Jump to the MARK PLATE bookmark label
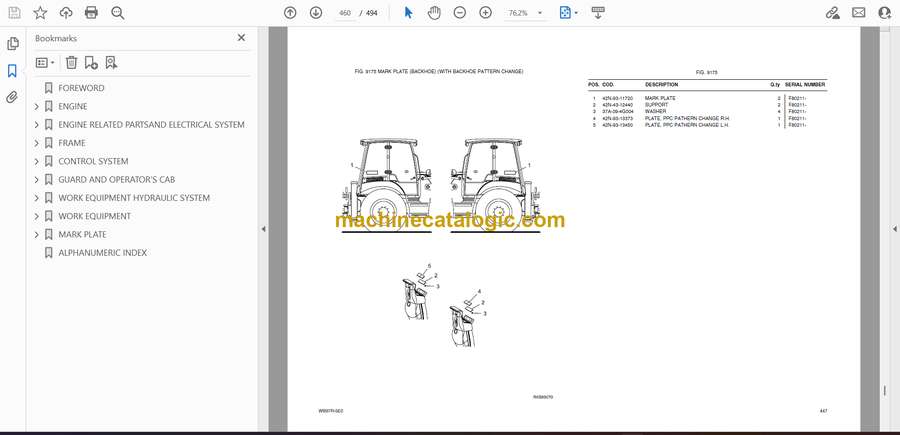 [82, 234]
